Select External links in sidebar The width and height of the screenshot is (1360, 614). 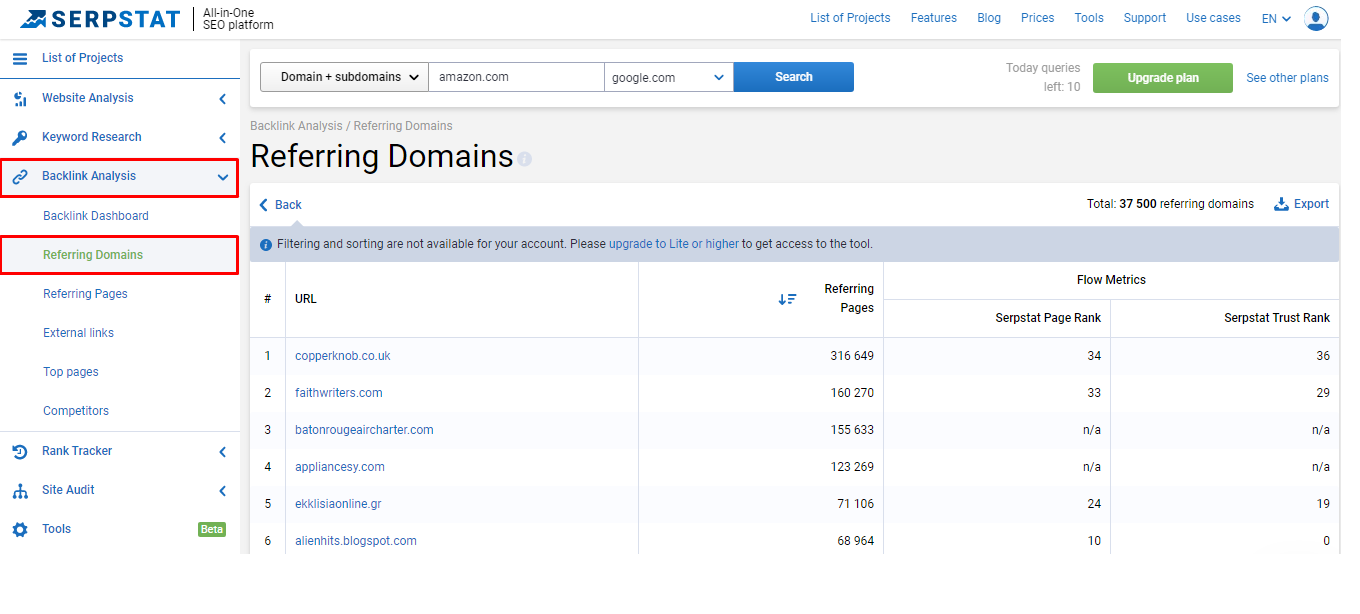click(x=78, y=333)
